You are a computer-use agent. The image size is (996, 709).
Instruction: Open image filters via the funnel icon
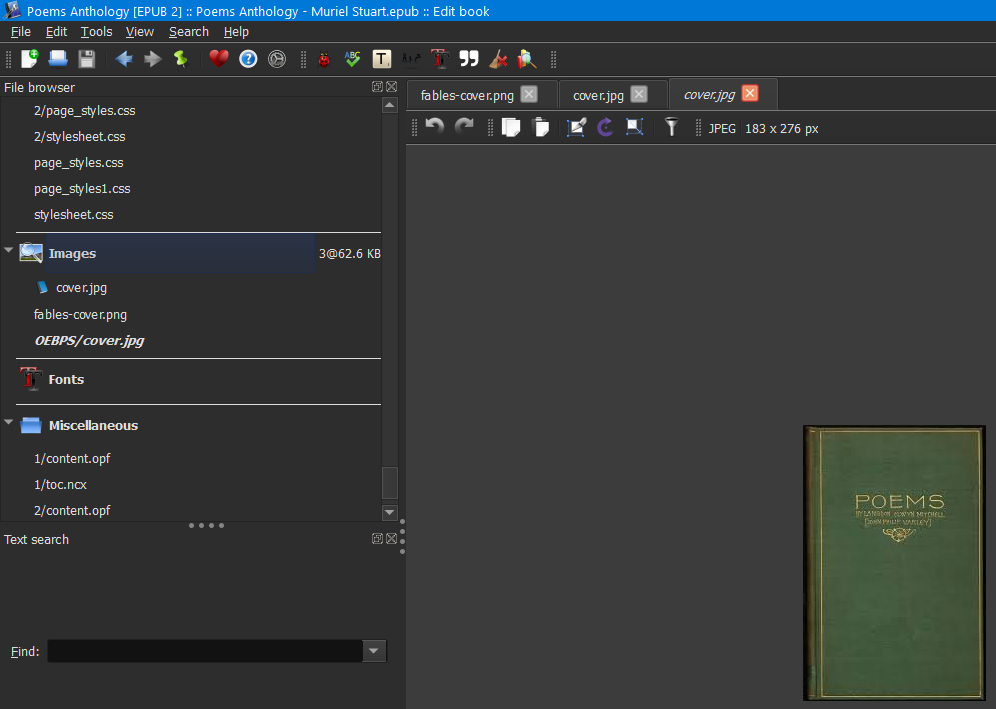[x=671, y=127]
